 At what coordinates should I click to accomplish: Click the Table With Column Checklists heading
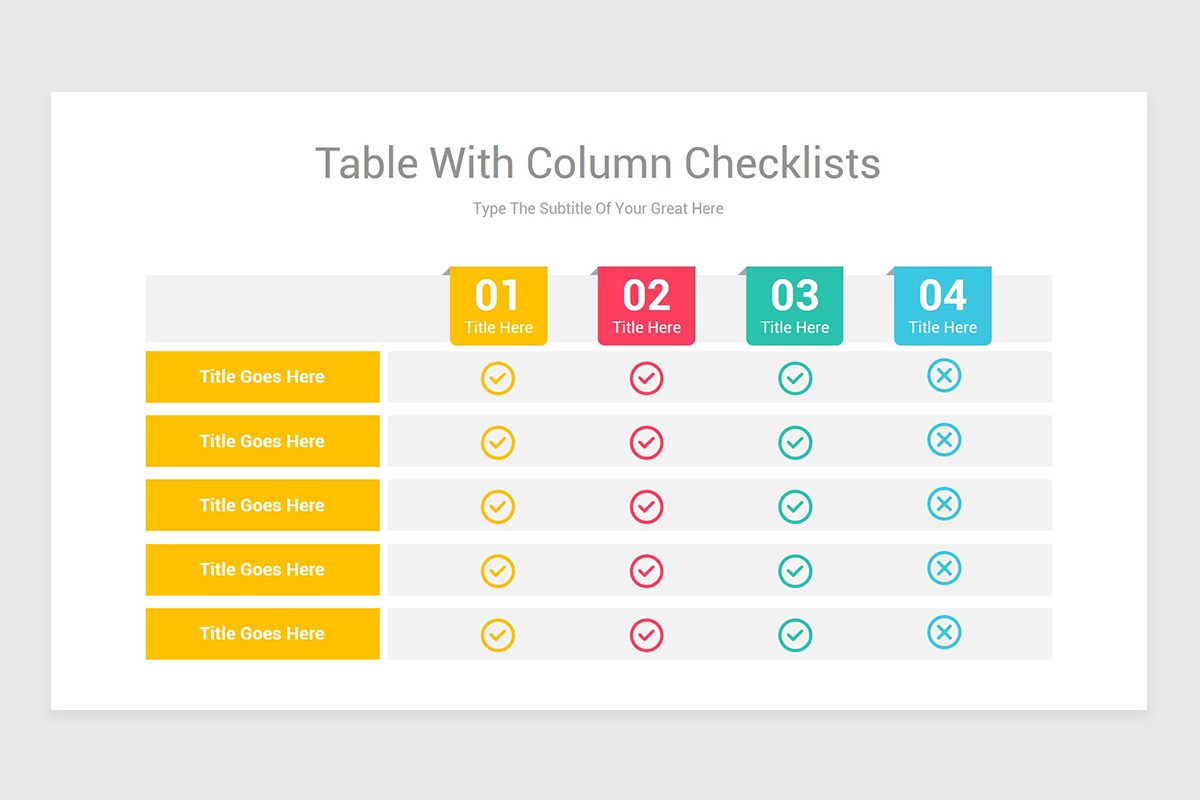pyautogui.click(x=598, y=163)
